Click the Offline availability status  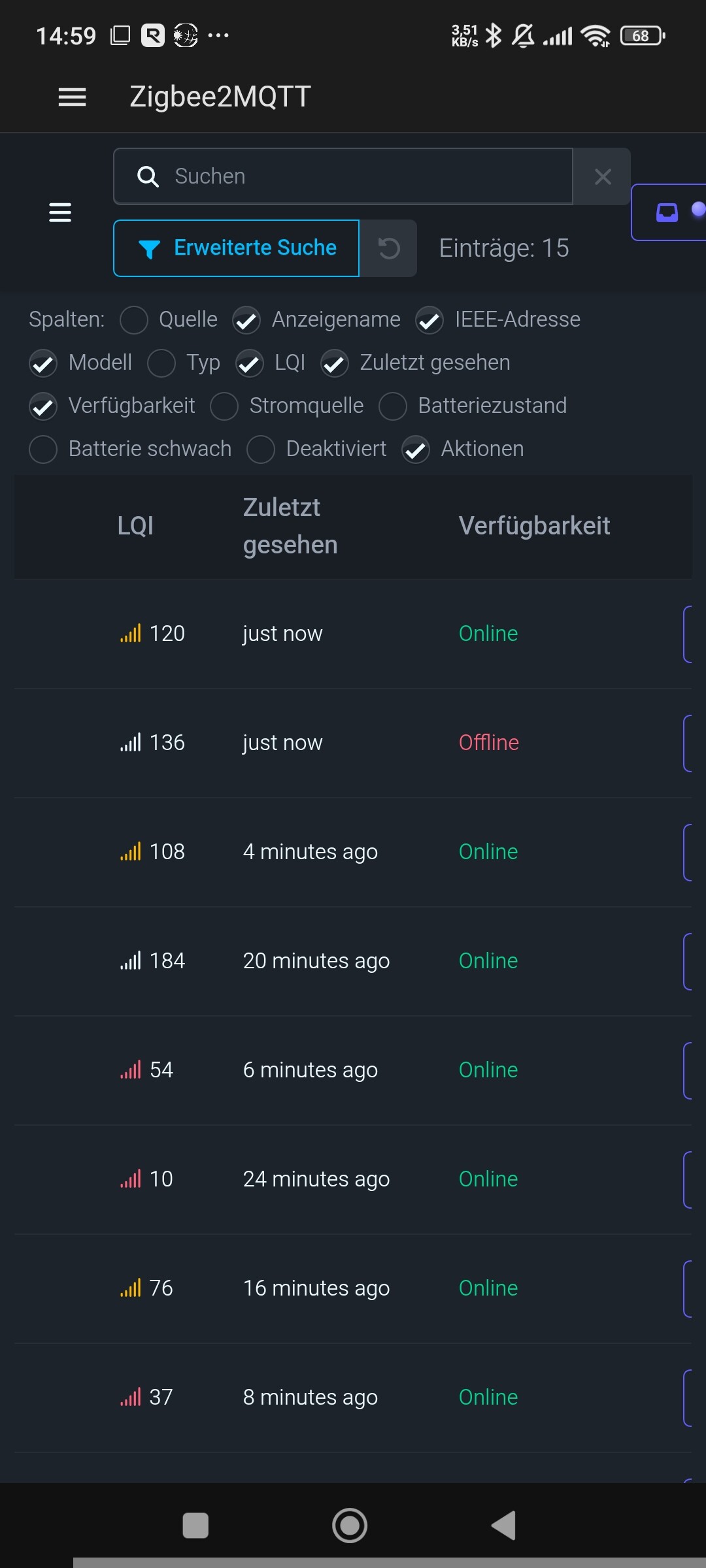[488, 743]
